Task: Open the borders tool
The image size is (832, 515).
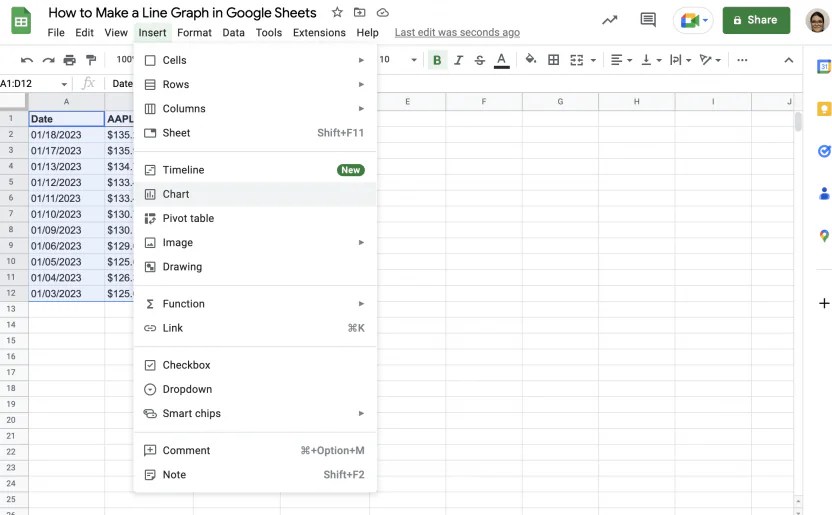Action: pos(553,60)
